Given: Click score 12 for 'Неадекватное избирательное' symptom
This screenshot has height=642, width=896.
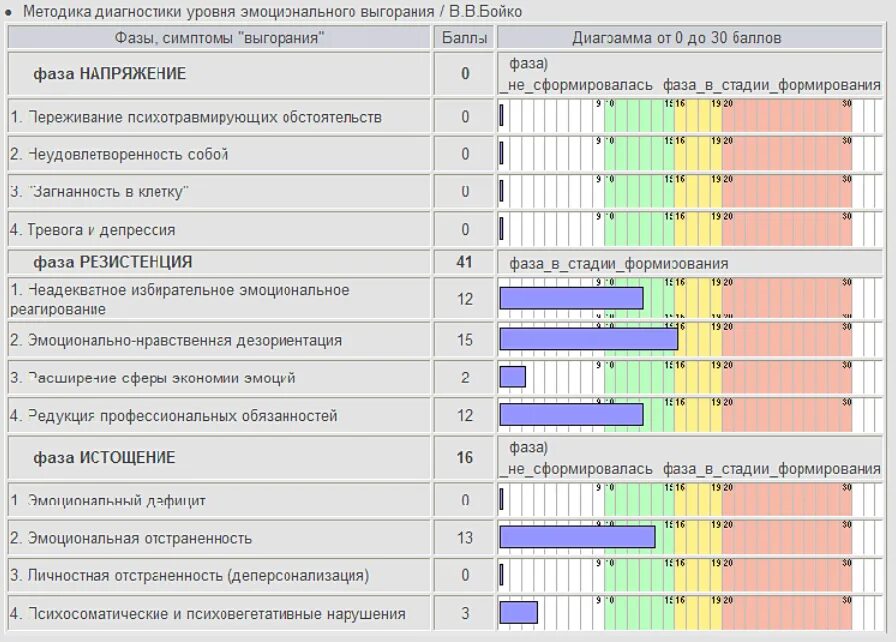Looking at the screenshot, I should pos(464,299).
